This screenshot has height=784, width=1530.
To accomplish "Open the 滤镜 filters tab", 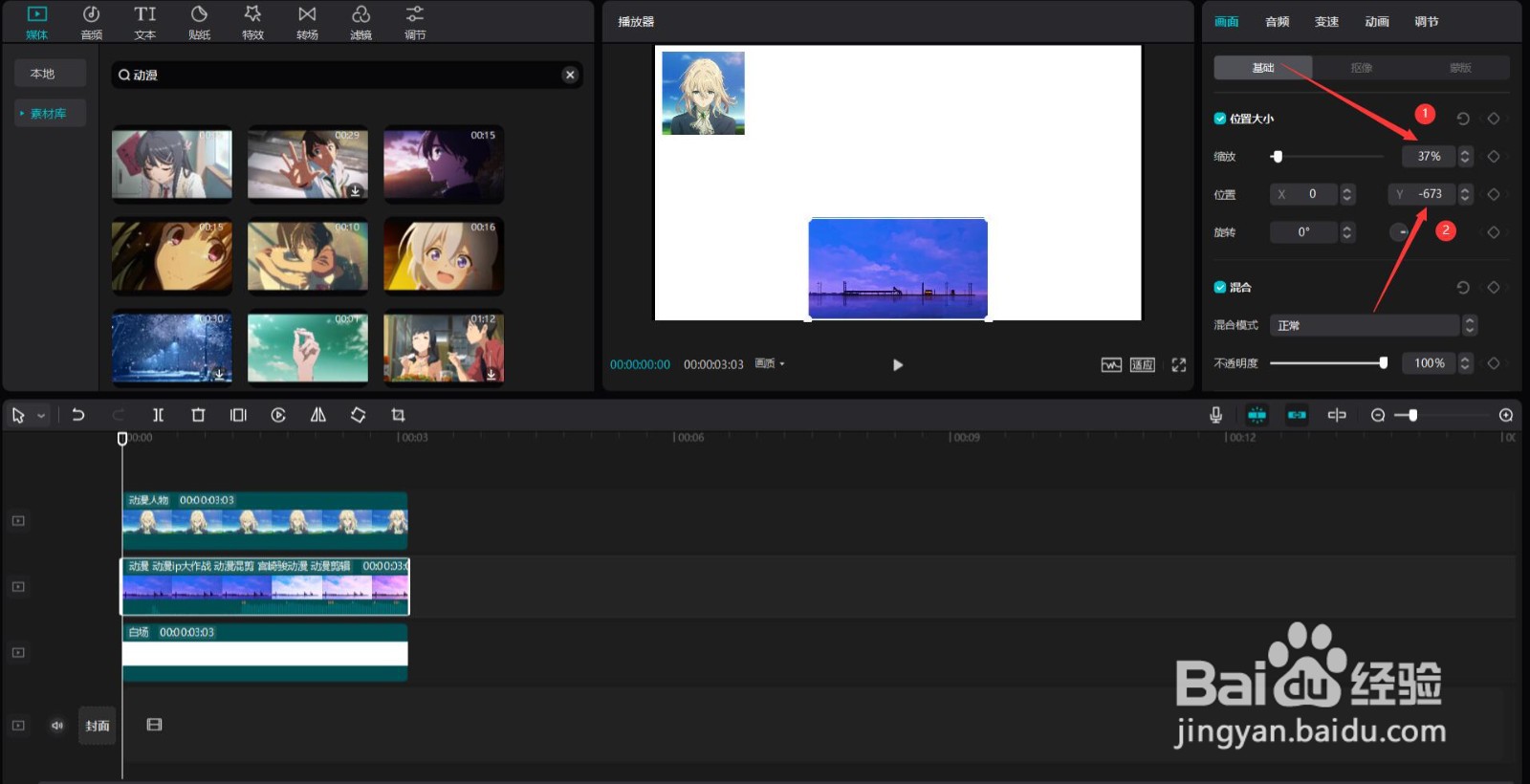I will [361, 22].
